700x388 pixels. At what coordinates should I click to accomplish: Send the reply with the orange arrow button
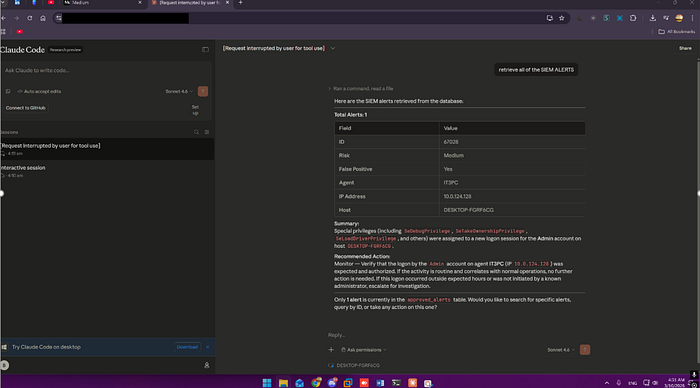(x=585, y=350)
